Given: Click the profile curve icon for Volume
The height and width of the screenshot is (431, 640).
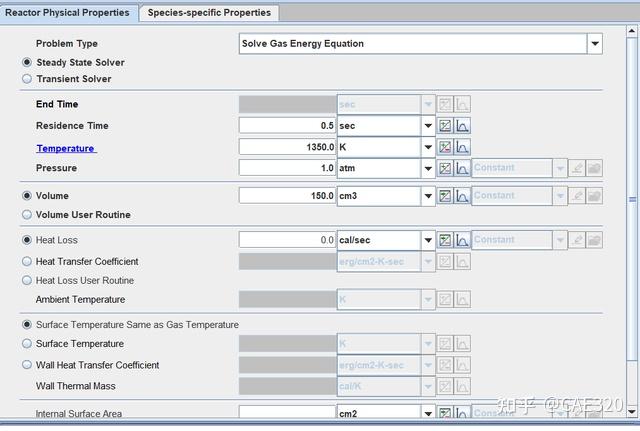Looking at the screenshot, I should pos(463,195).
